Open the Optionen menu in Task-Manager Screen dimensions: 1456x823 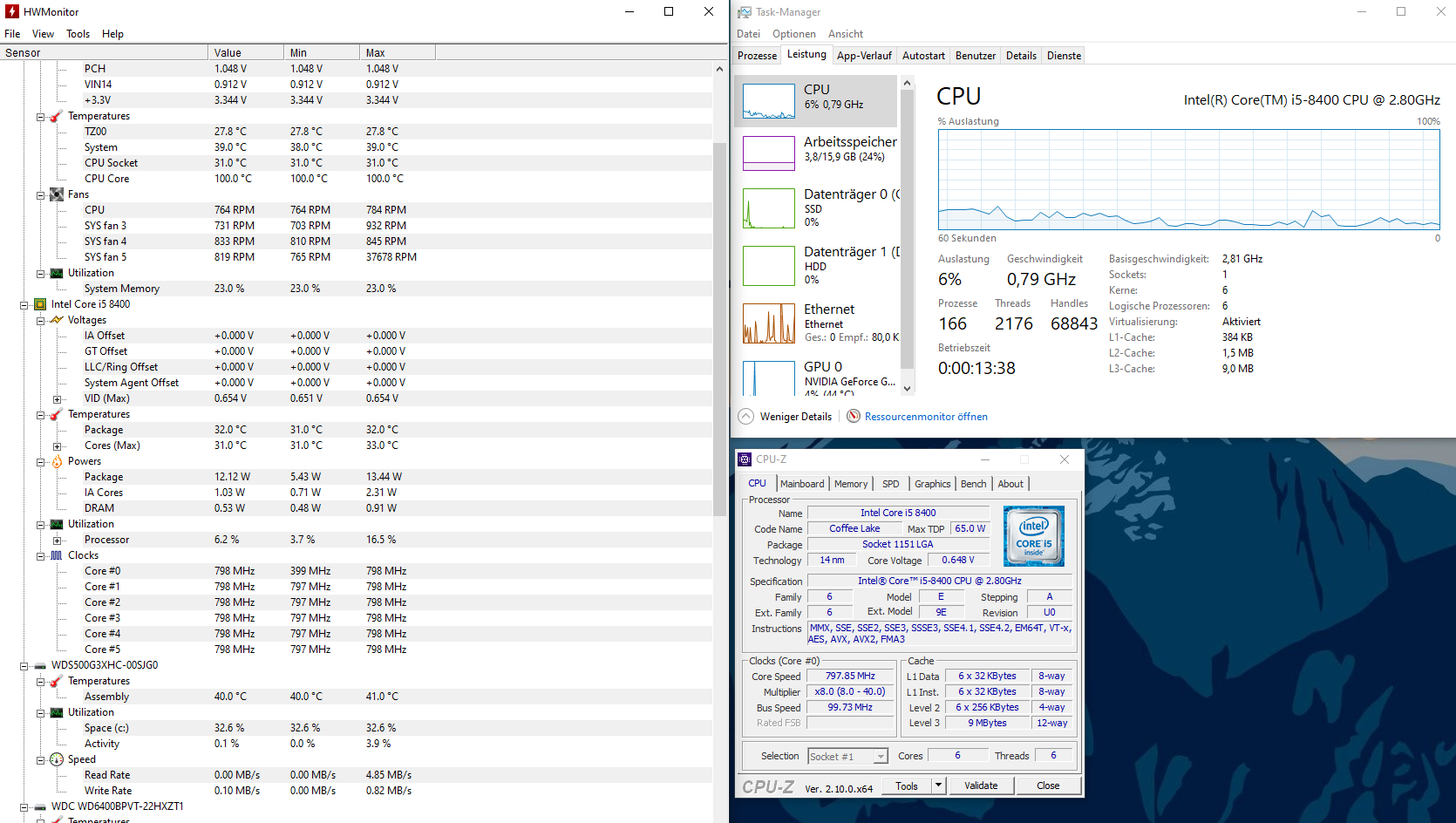tap(794, 34)
